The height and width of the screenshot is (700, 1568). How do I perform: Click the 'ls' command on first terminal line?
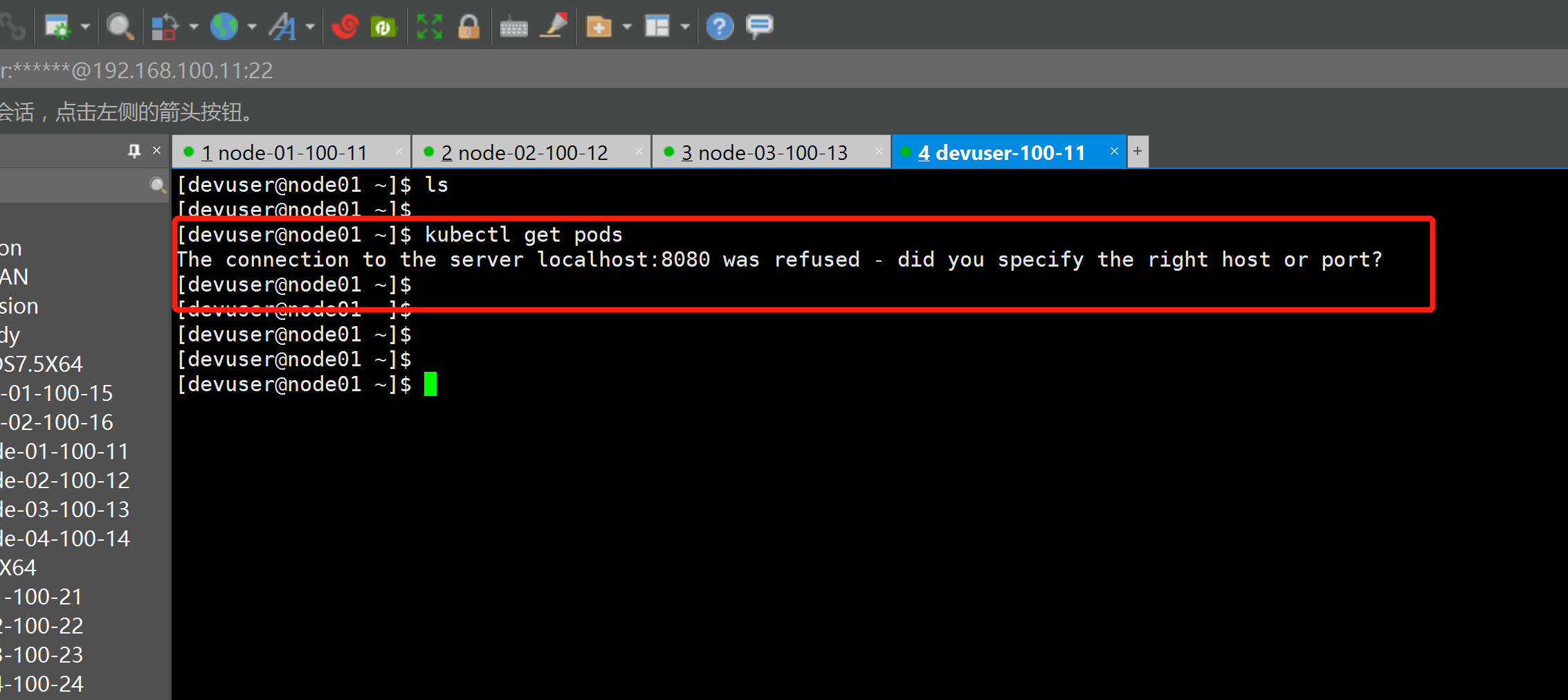pos(437,185)
